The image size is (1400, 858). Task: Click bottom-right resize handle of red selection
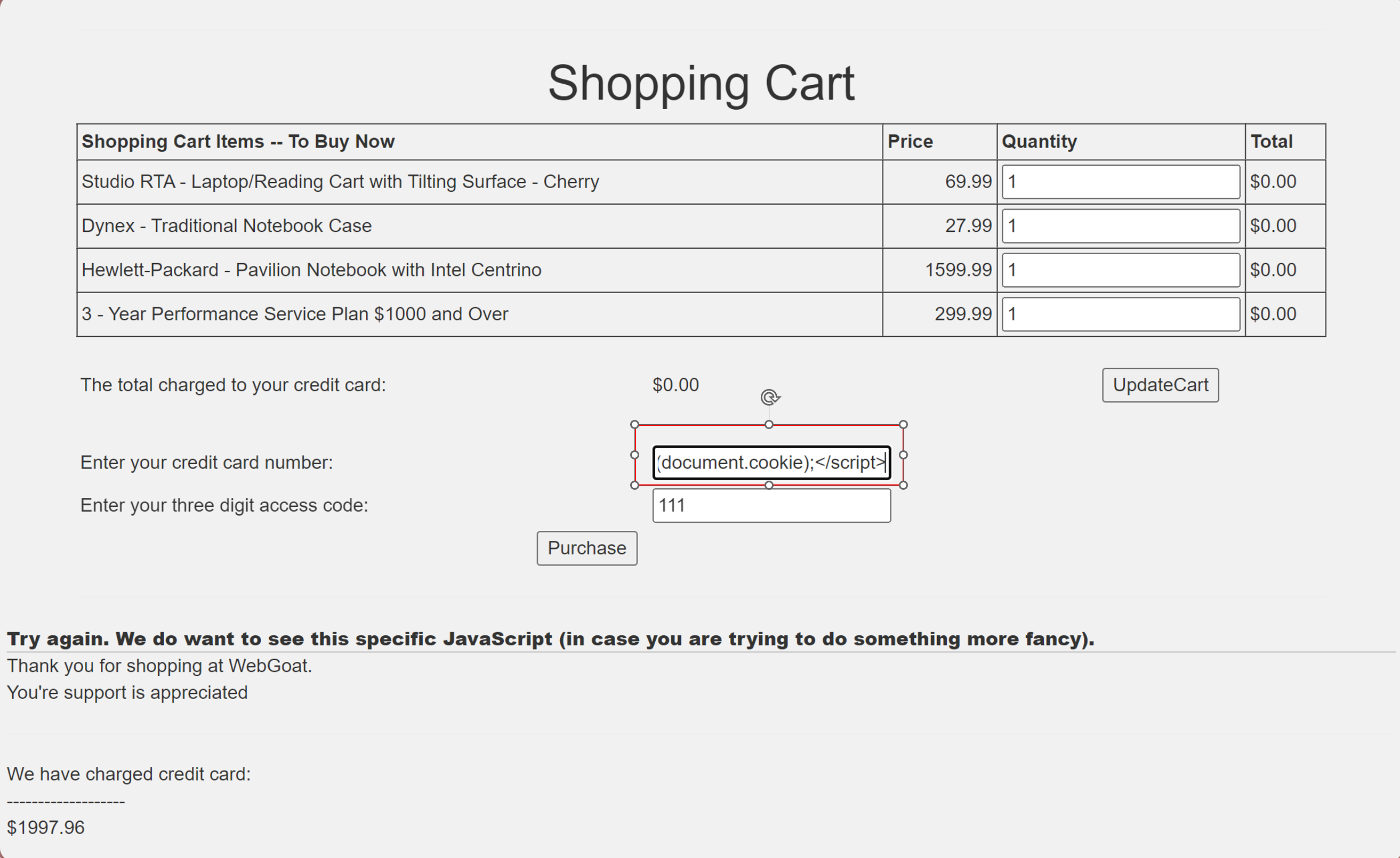coord(903,485)
